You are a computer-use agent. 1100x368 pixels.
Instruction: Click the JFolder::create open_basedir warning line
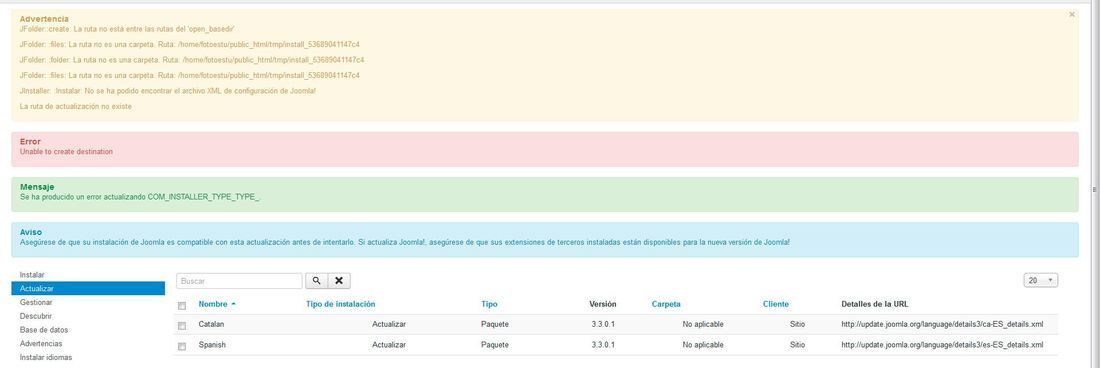(127, 29)
